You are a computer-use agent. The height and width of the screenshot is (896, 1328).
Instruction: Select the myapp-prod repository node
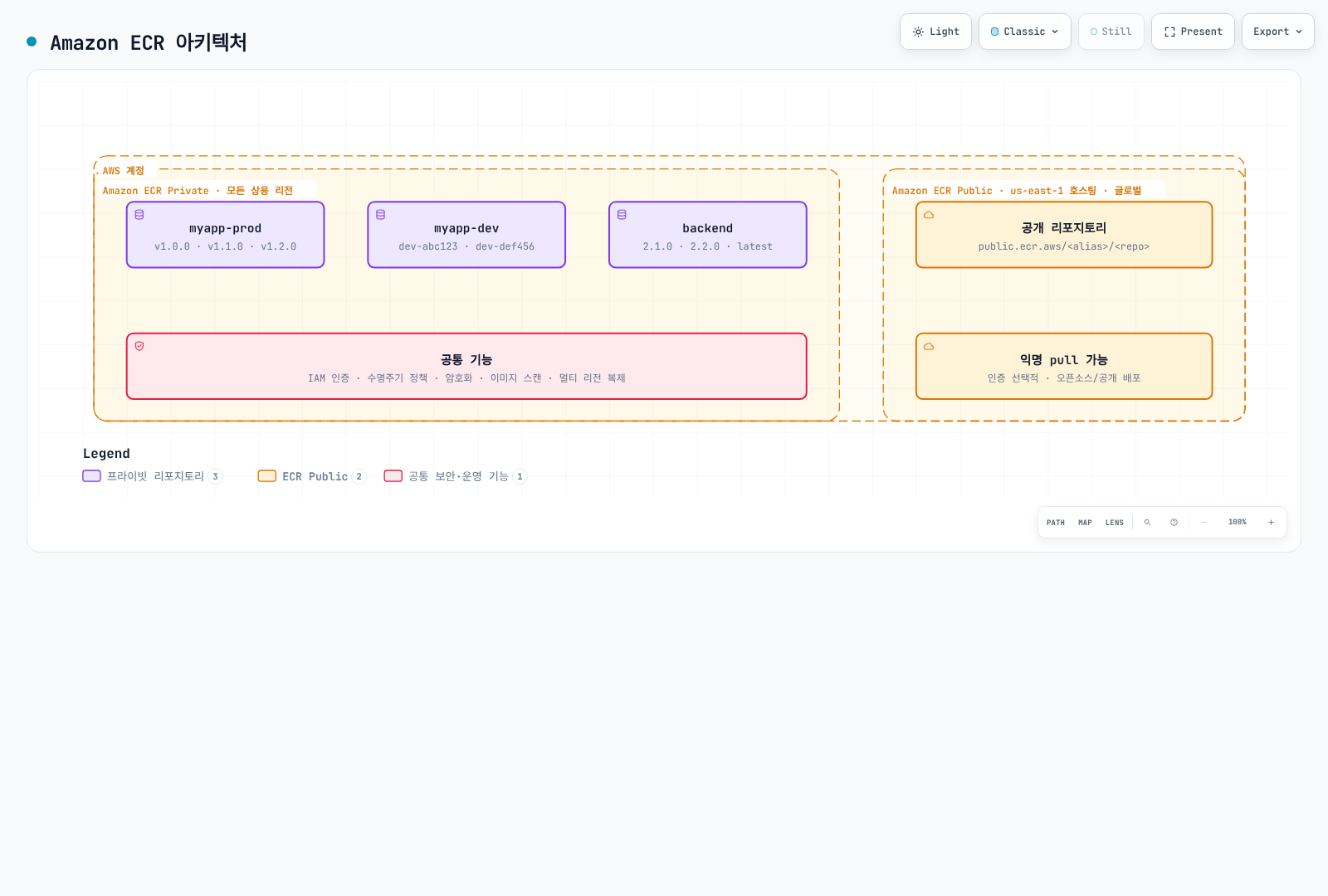[x=225, y=235]
